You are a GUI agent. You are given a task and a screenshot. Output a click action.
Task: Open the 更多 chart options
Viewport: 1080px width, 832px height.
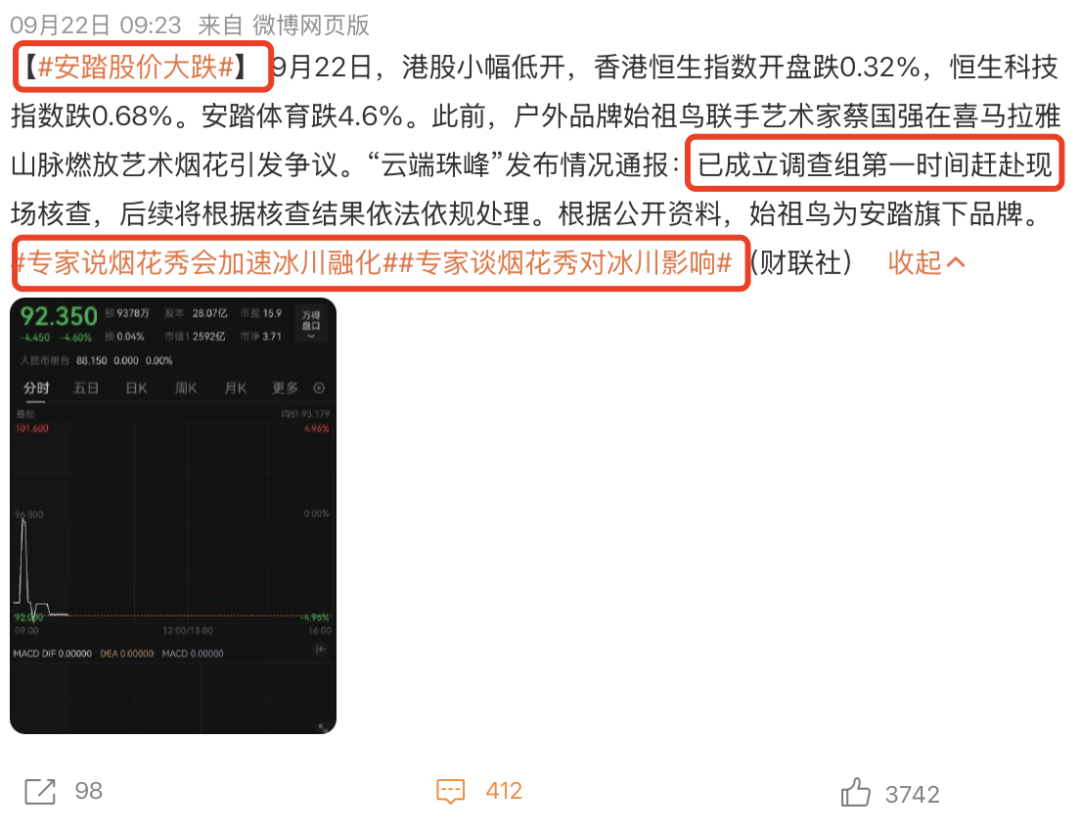284,388
